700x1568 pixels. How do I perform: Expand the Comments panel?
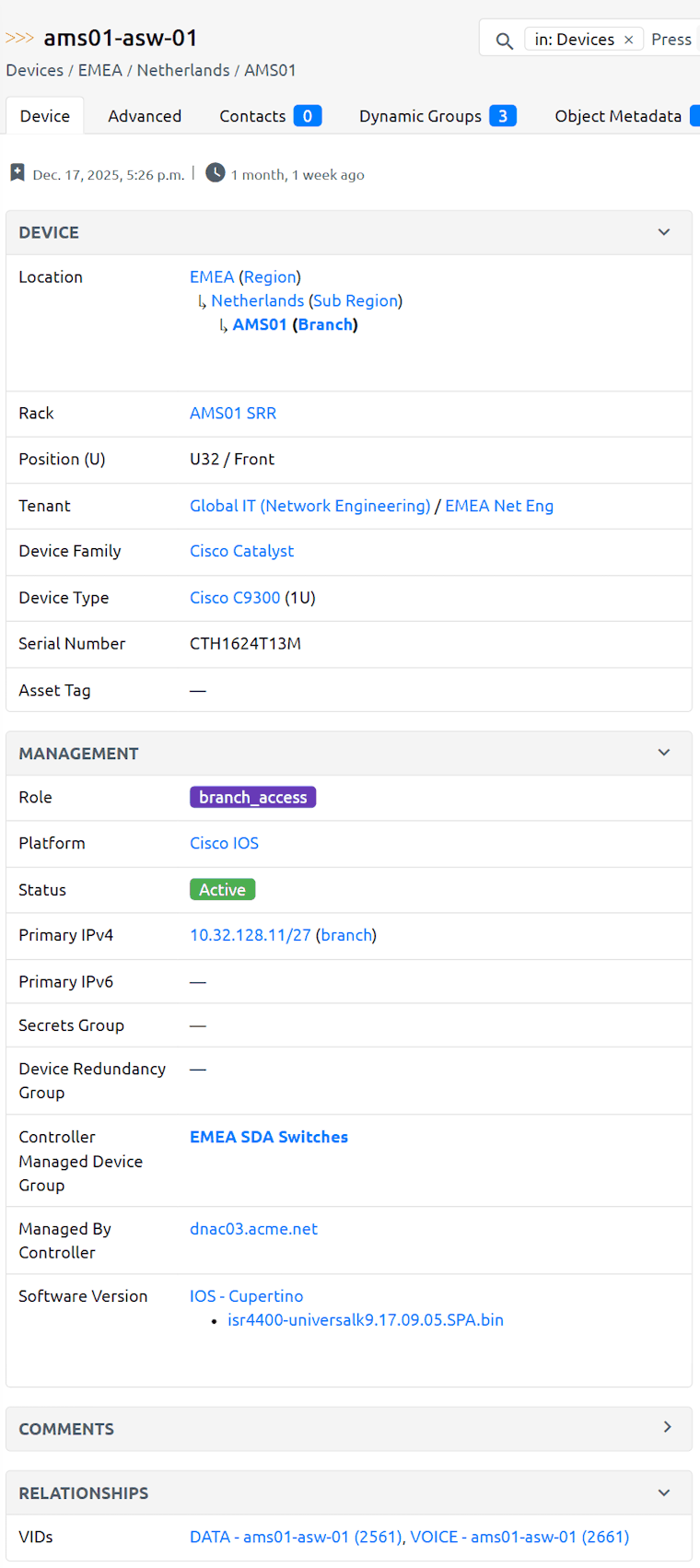pos(667,1427)
